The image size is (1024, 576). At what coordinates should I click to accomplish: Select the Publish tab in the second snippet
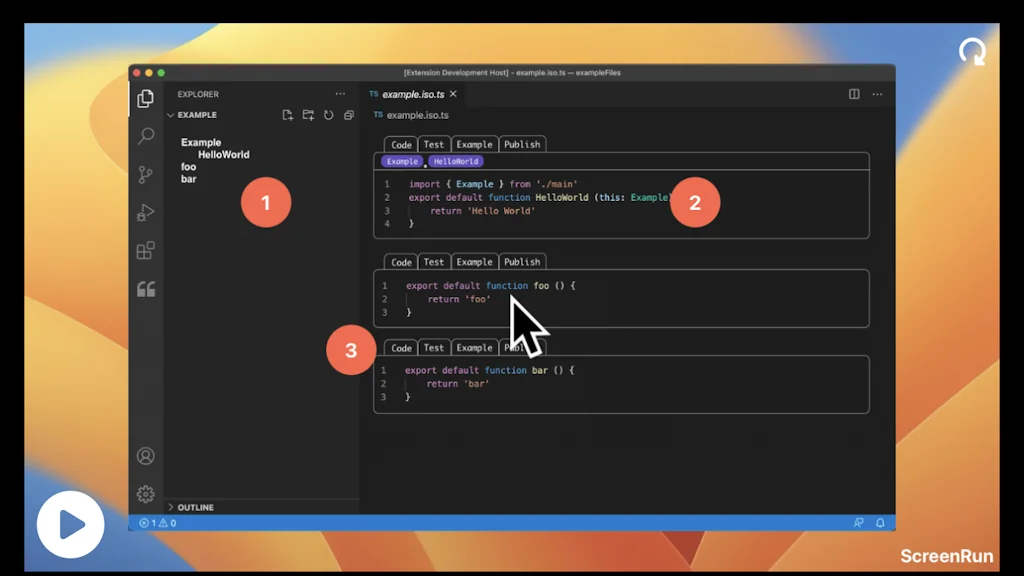point(523,261)
